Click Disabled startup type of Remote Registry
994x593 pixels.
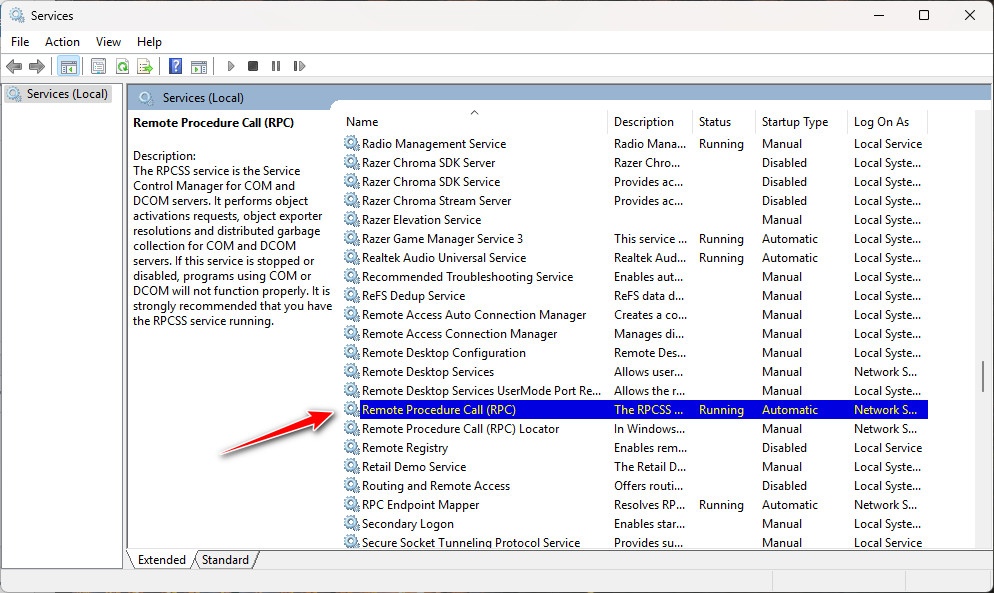[784, 448]
